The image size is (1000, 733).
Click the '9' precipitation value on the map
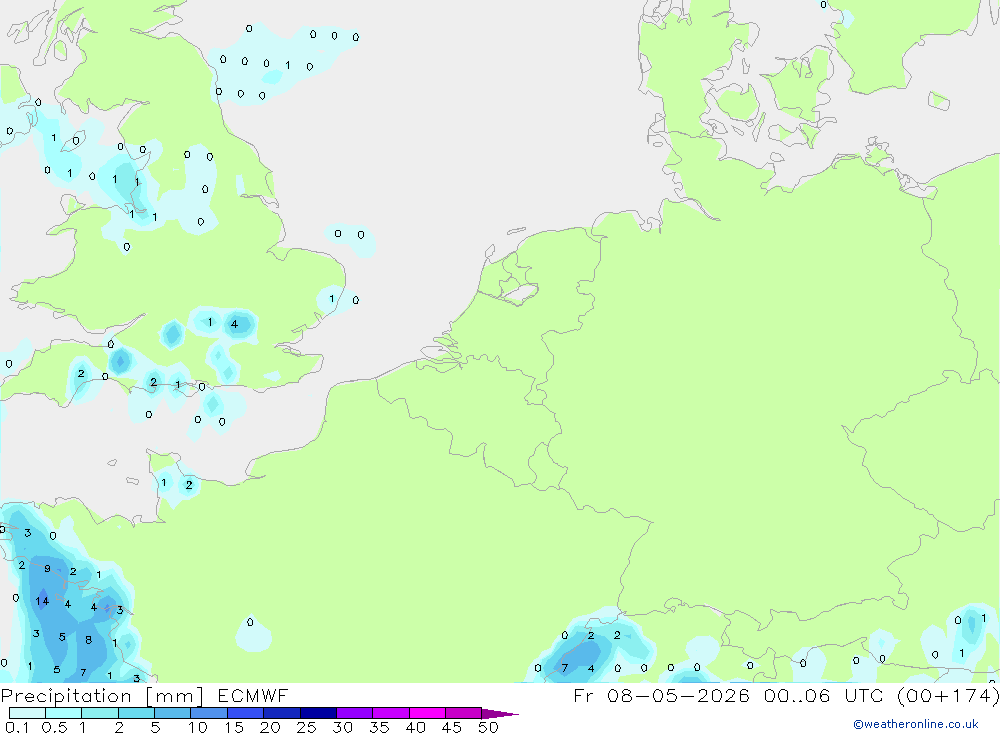tap(47, 568)
